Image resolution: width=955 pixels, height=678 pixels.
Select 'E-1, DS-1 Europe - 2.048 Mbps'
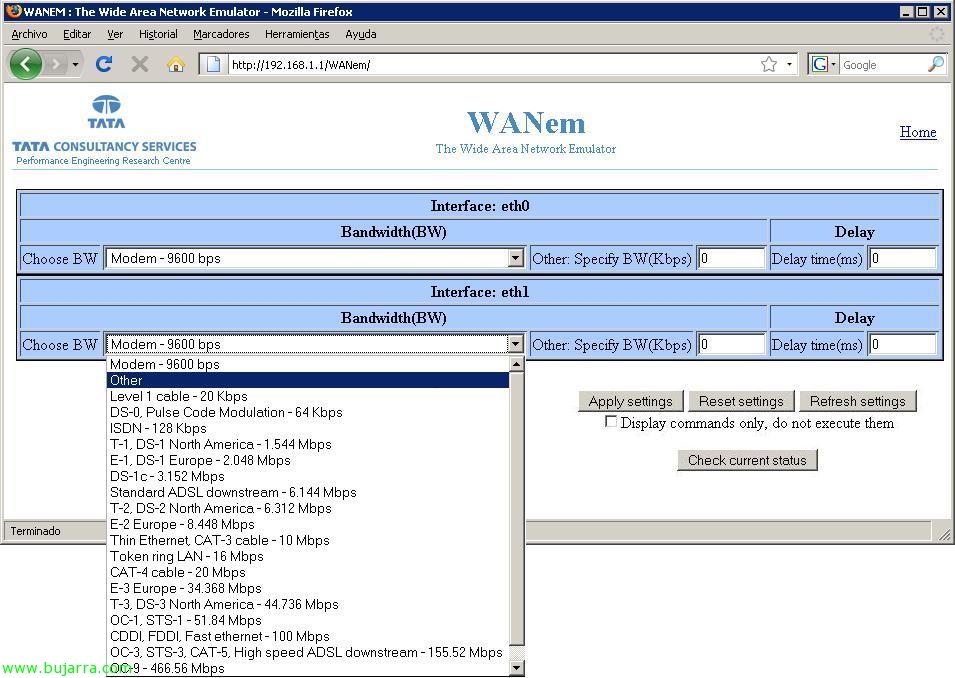point(308,461)
